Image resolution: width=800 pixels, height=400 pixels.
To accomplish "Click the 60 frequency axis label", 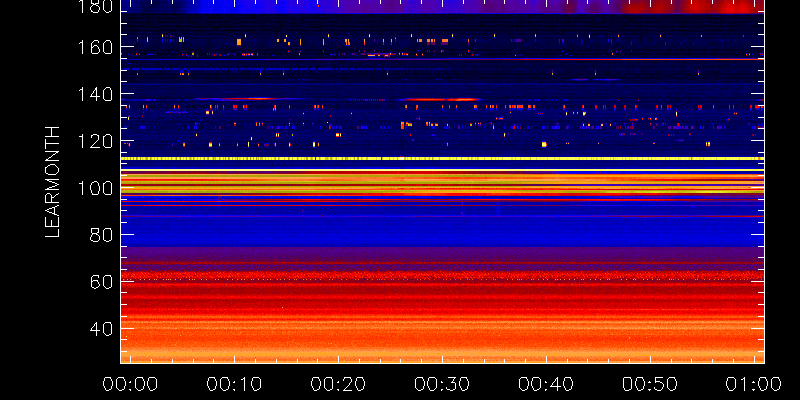I will point(101,282).
